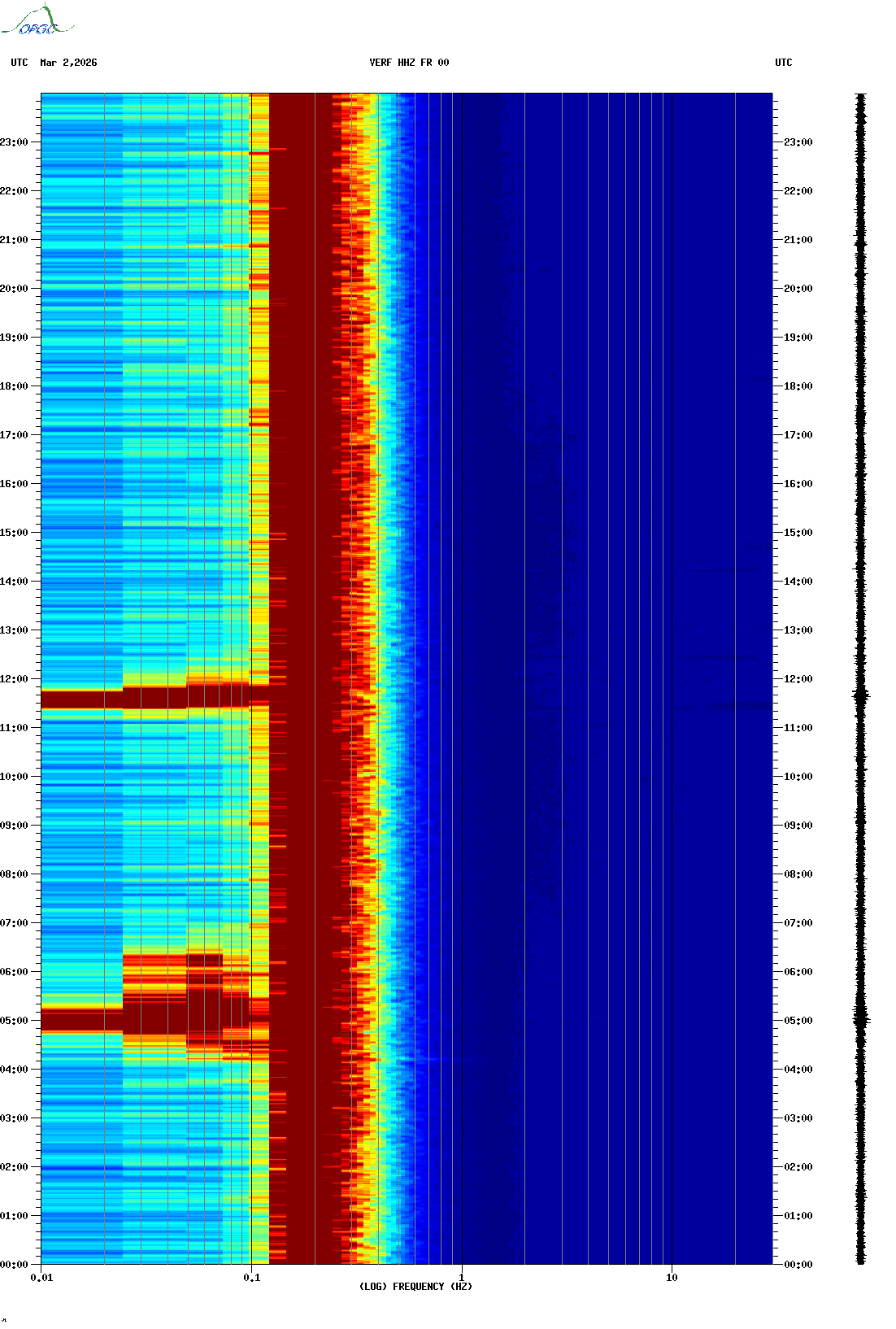Viewport: 896px width, 1329px height.
Task: Select the 00:00 tick on left time axis
Action: click(x=15, y=1265)
